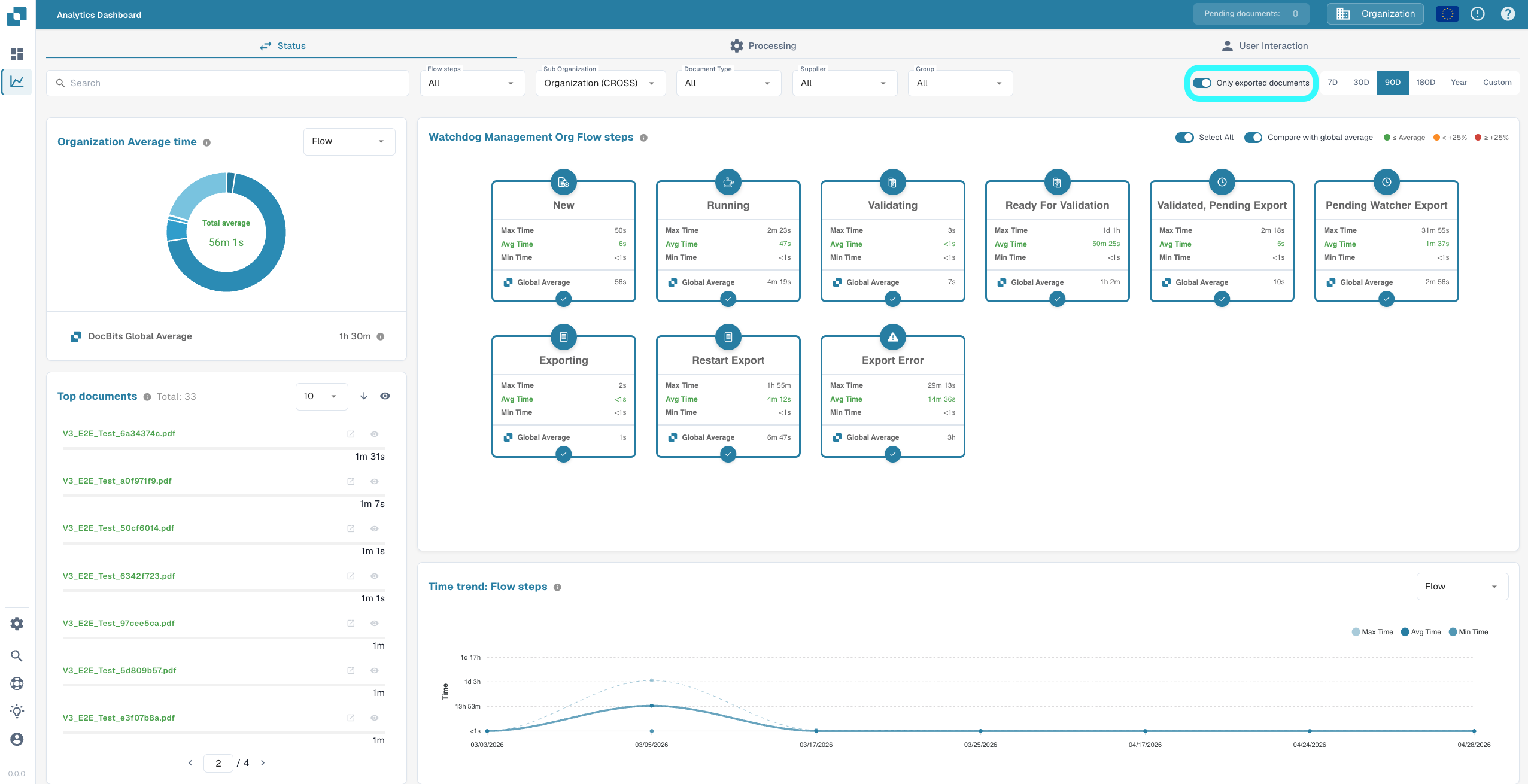Screen dimensions: 1528x784
Task: Switch to the Processing tab
Action: (x=763, y=46)
